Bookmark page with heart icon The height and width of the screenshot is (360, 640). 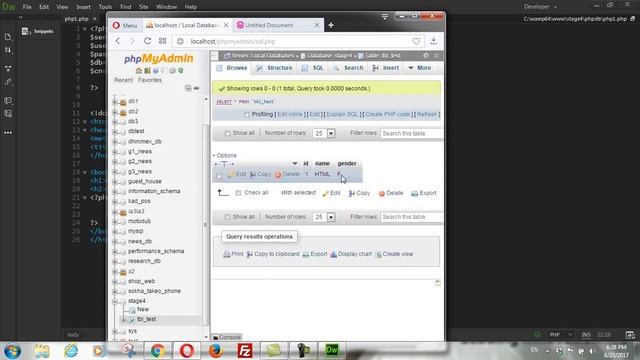pyautogui.click(x=416, y=41)
